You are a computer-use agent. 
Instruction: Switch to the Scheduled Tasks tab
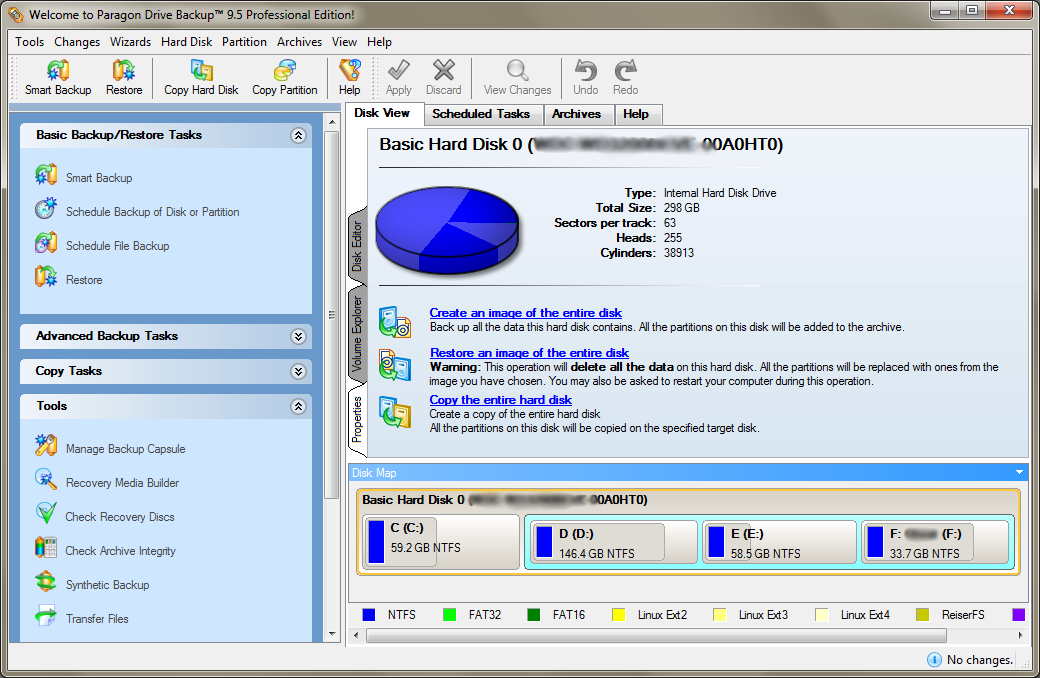pos(481,114)
